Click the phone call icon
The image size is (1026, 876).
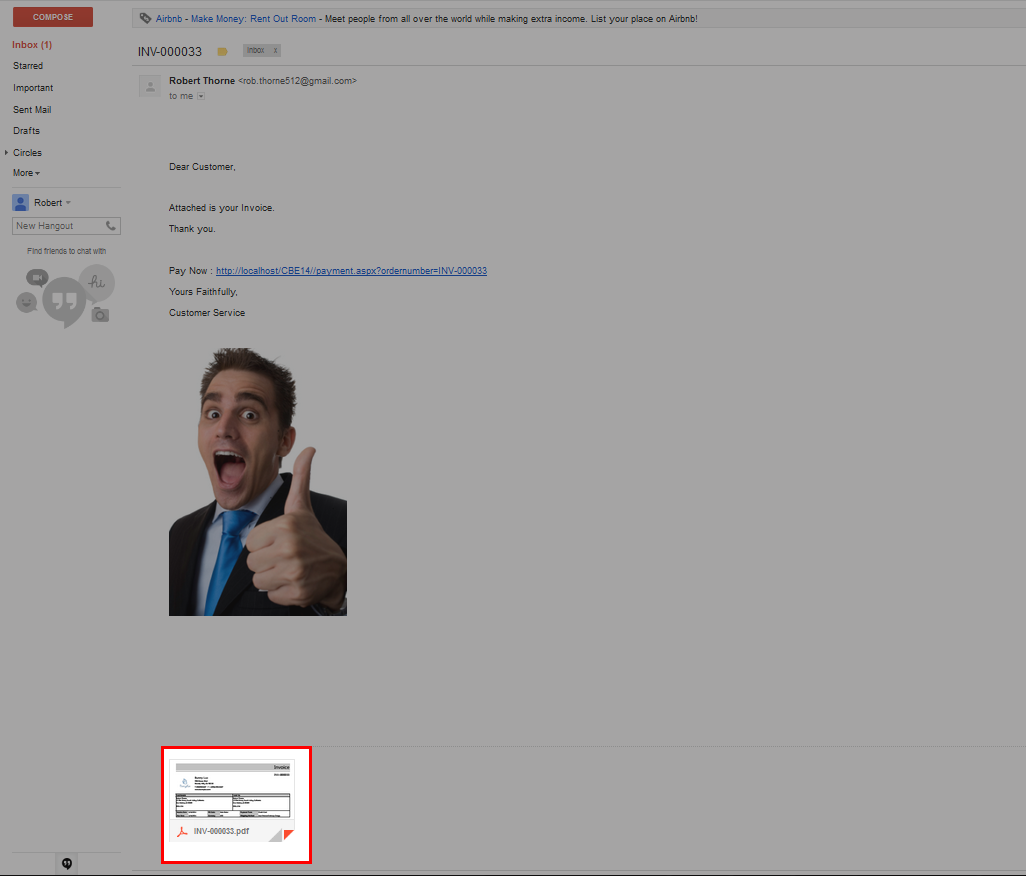click(111, 226)
